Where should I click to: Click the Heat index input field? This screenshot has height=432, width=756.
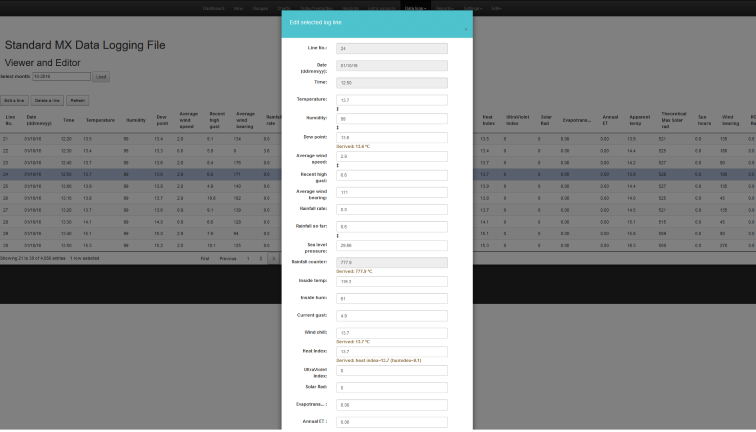tap(392, 351)
